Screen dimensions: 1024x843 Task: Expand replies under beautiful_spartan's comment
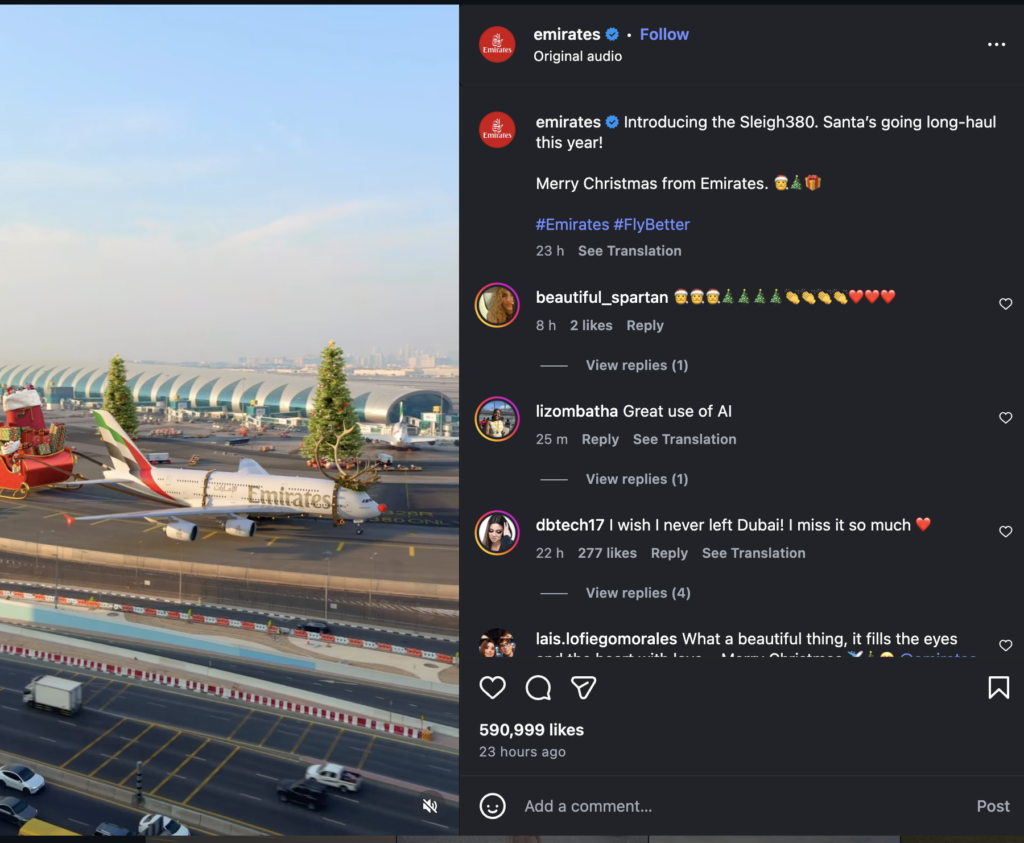click(636, 365)
